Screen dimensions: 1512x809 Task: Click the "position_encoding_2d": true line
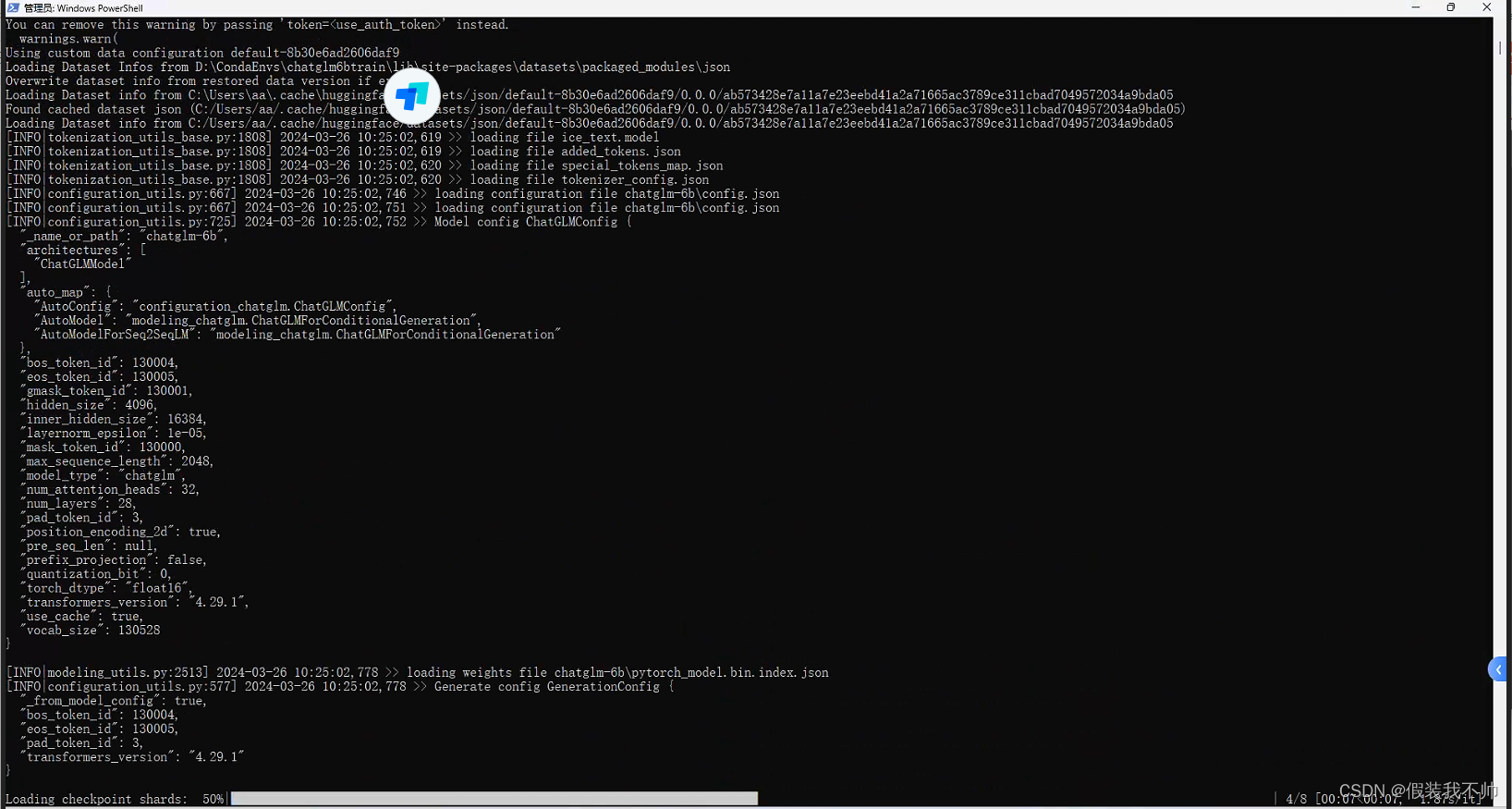point(120,533)
